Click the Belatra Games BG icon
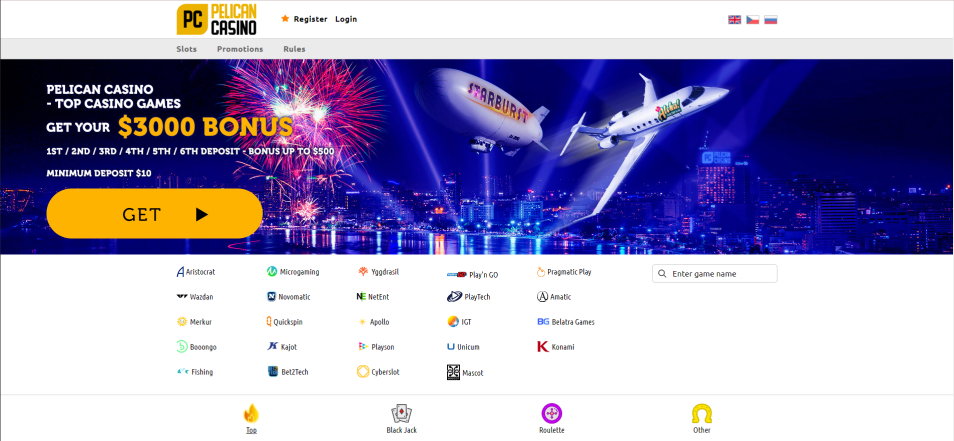This screenshot has height=441, width=954. pos(543,322)
